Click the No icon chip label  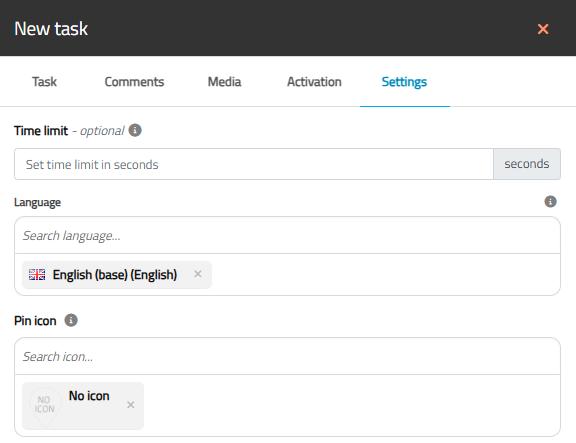click(x=89, y=396)
